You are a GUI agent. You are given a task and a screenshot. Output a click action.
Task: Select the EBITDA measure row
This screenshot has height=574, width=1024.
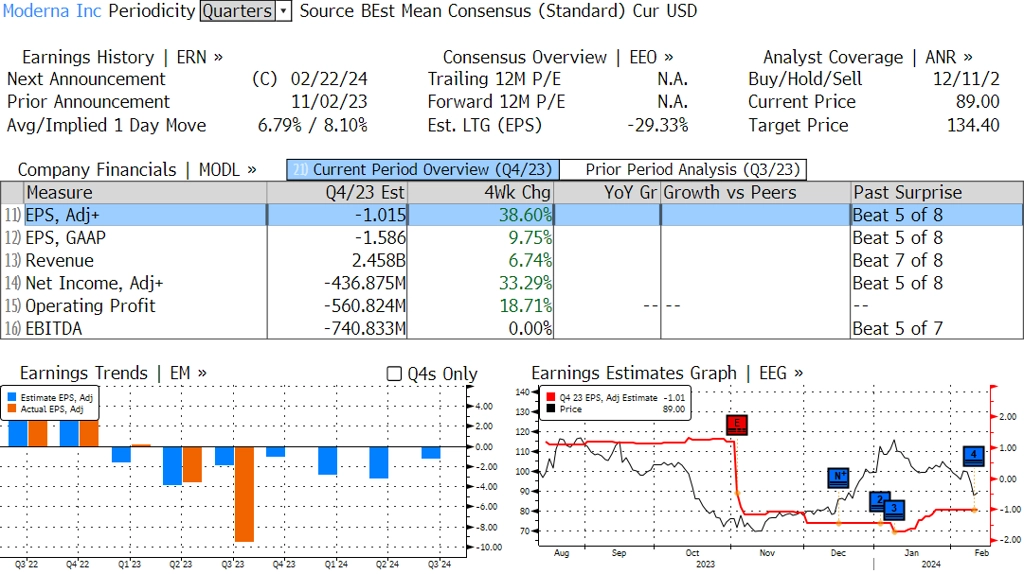[512, 328]
